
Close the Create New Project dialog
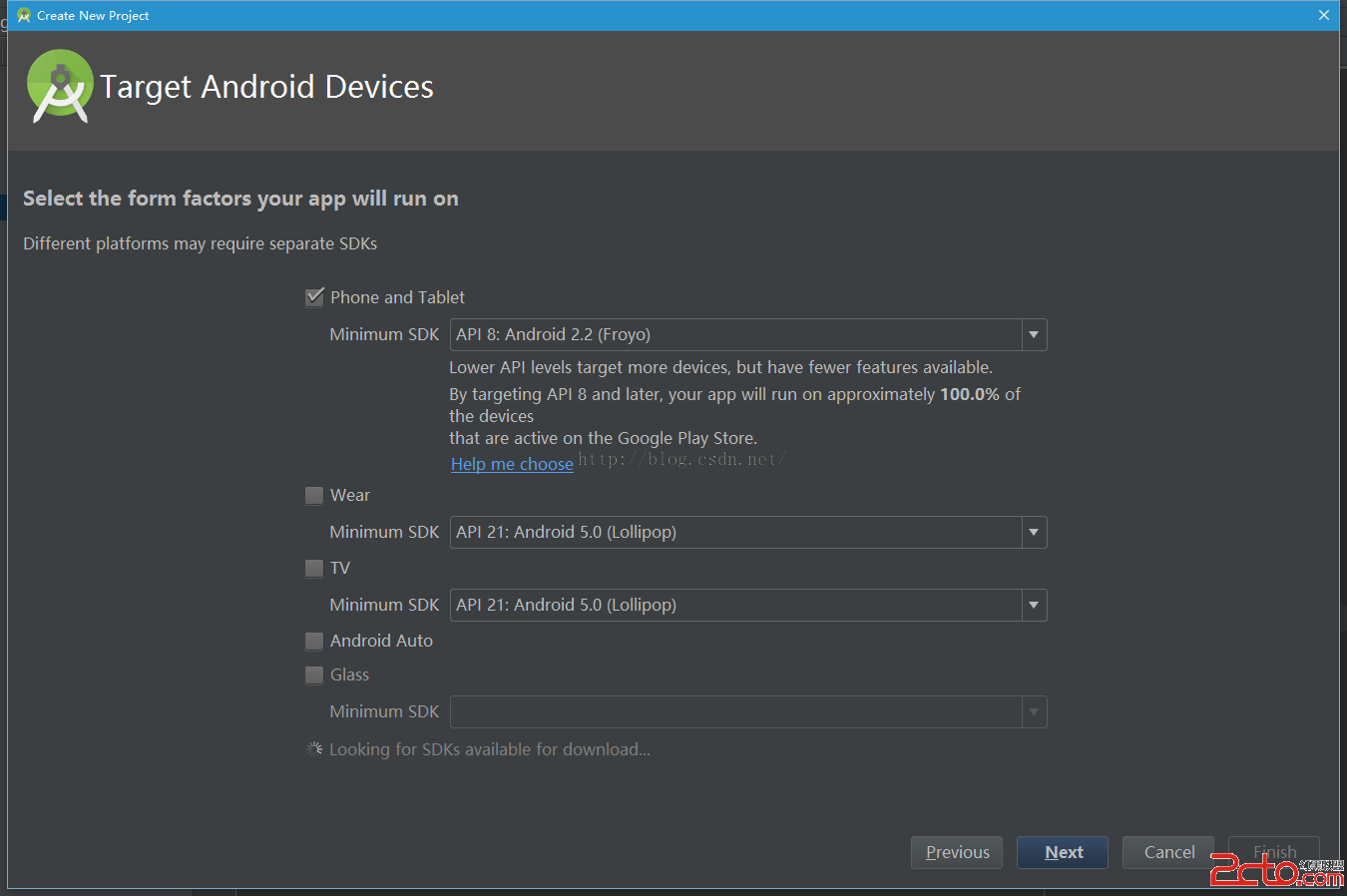1323,15
